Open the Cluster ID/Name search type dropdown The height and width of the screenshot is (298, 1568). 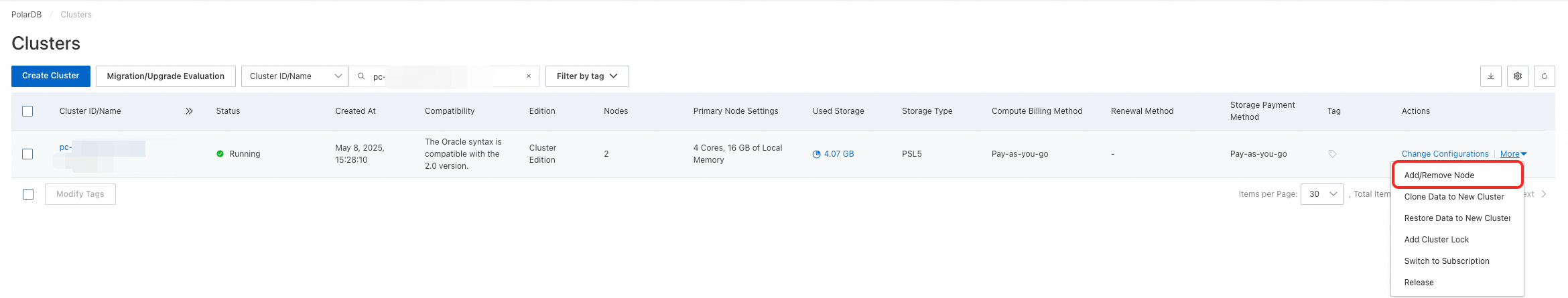(x=295, y=76)
